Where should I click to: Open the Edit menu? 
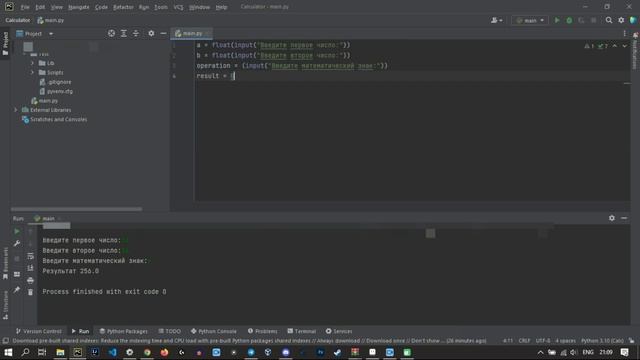tap(40, 7)
